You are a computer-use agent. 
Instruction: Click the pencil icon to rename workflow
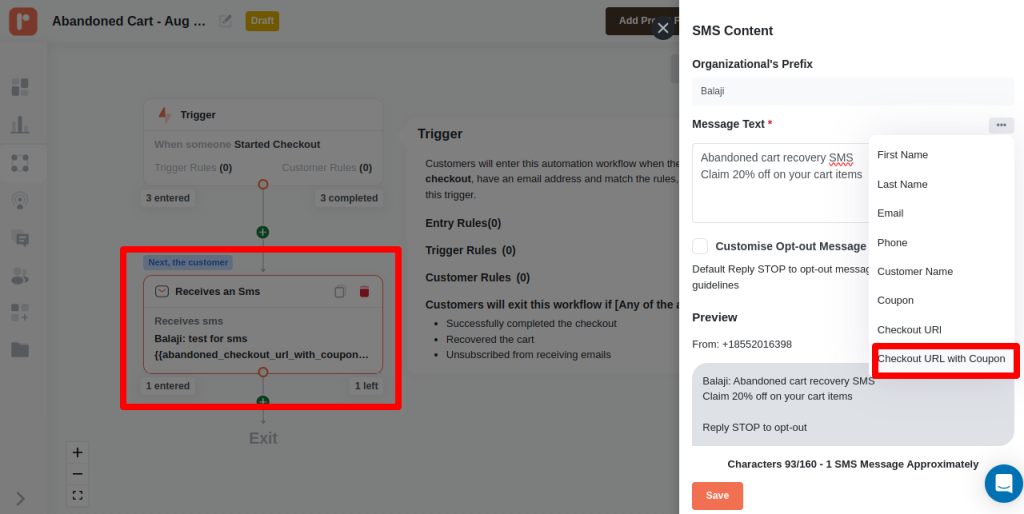click(x=226, y=21)
